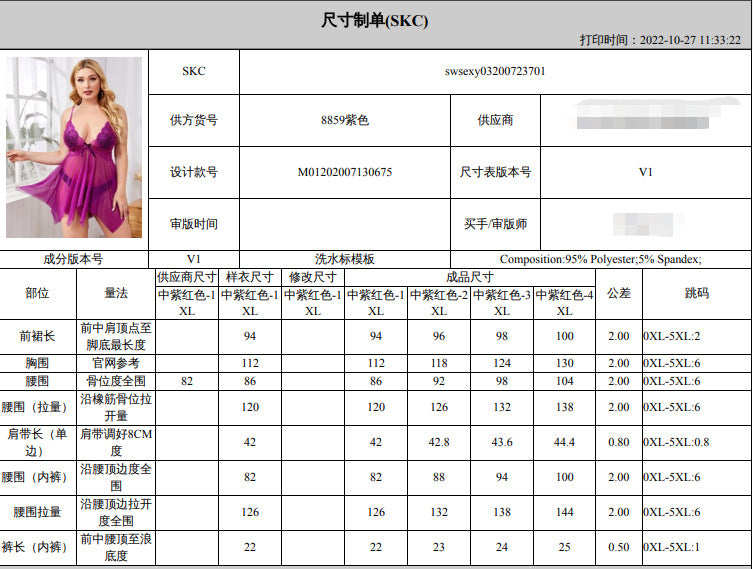Select the 跳码 column header
This screenshot has height=569, width=753.
[696, 294]
